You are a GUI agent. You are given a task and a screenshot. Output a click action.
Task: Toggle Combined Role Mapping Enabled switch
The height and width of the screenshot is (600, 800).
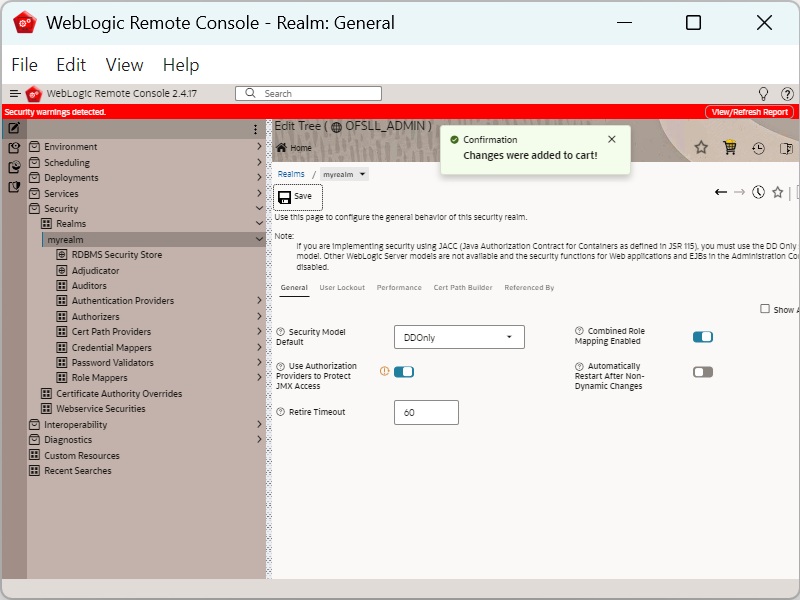tap(703, 337)
